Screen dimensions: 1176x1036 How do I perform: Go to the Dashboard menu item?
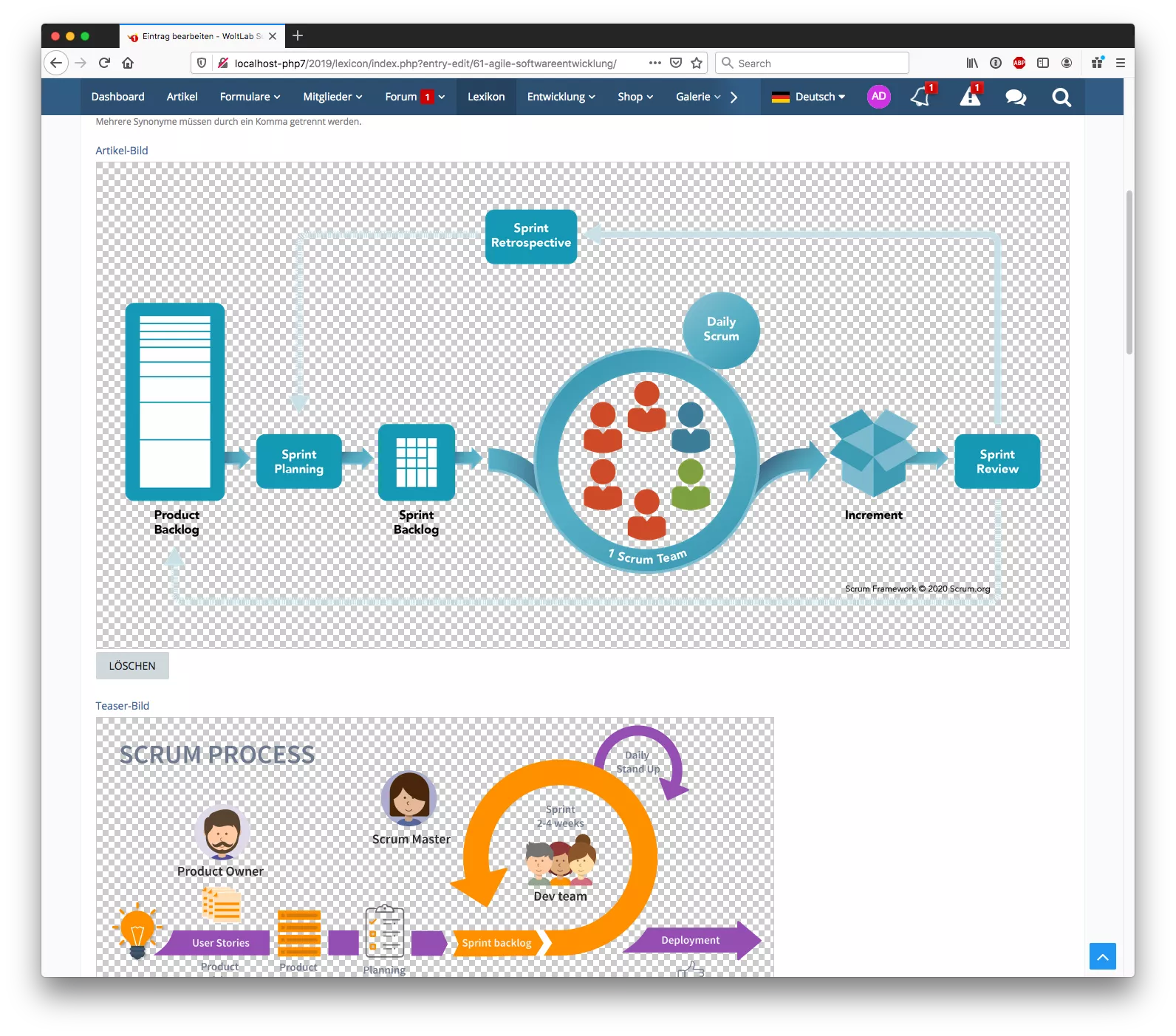pos(117,97)
